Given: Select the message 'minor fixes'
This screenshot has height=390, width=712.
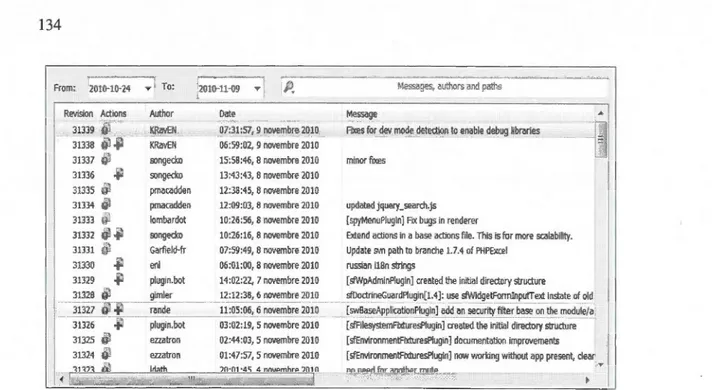Looking at the screenshot, I should (366, 160).
